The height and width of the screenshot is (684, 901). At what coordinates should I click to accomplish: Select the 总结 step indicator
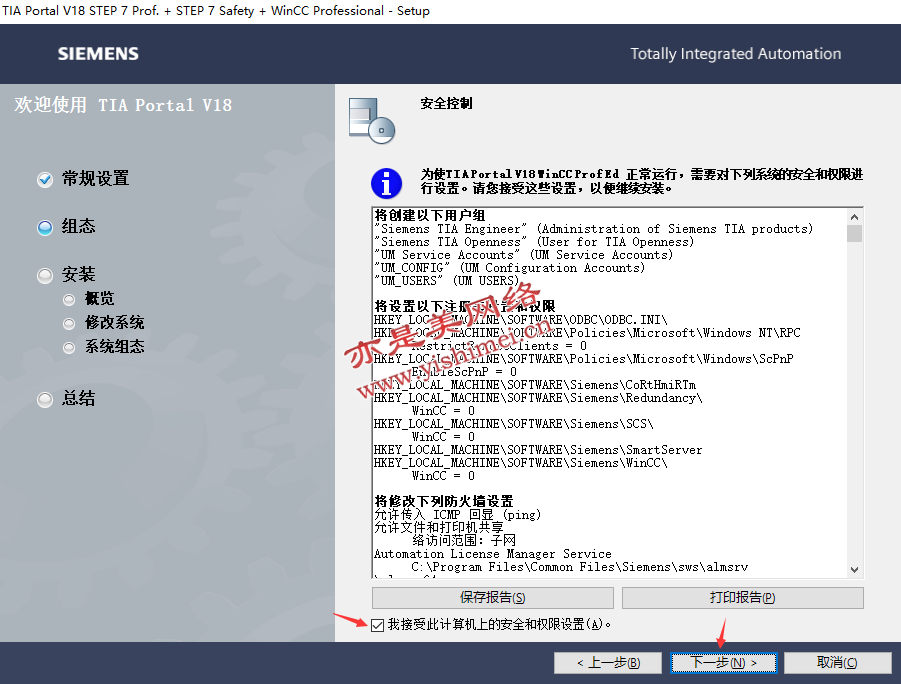(x=45, y=399)
